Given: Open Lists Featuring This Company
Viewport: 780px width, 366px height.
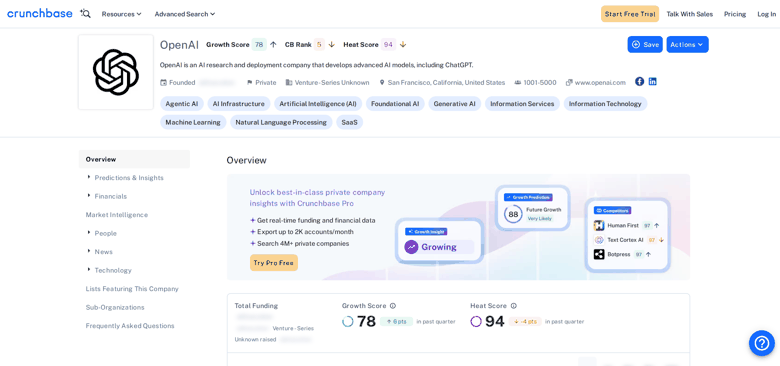Looking at the screenshot, I should 132,288.
